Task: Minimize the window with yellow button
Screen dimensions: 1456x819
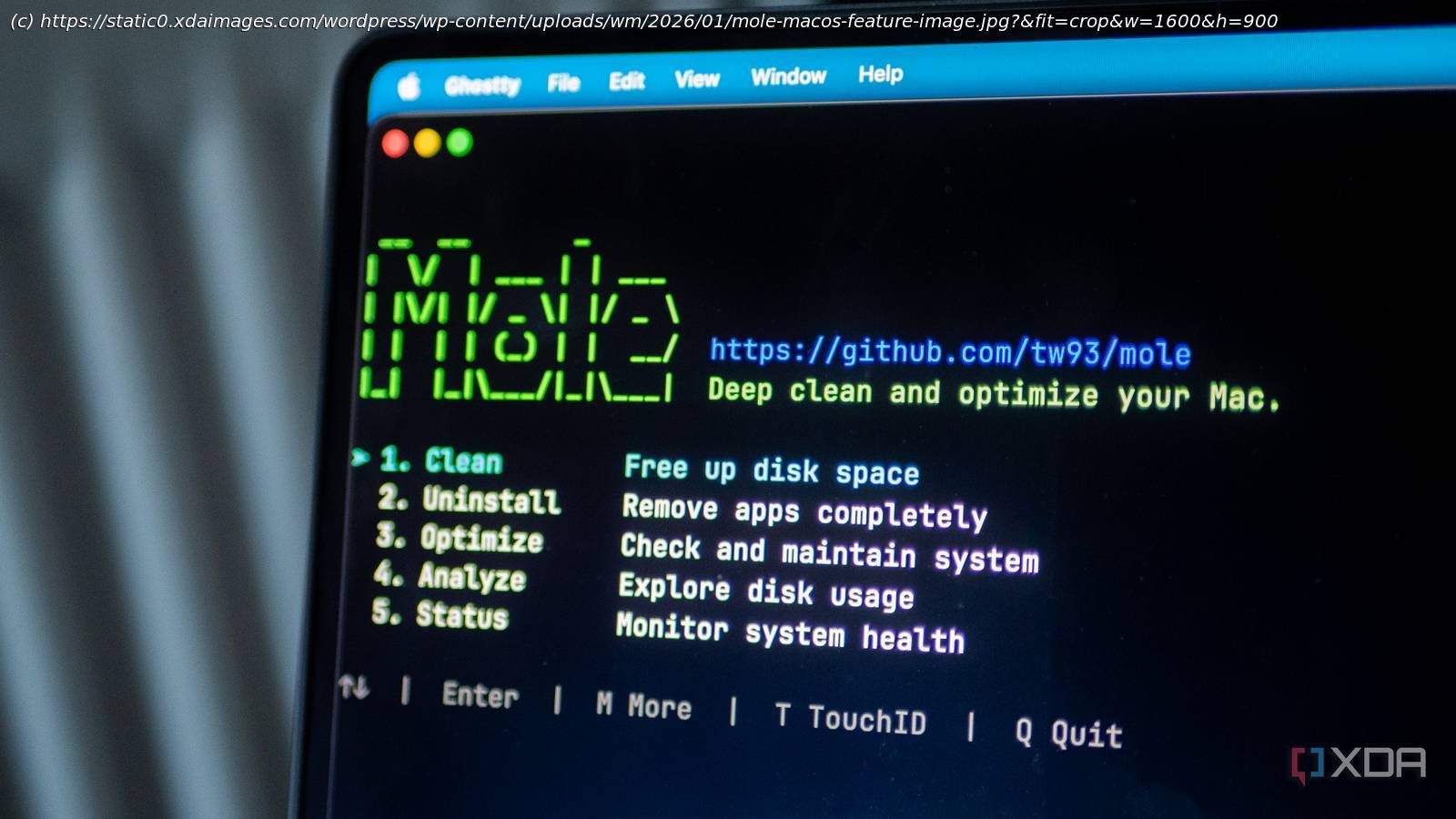Action: pyautogui.click(x=427, y=143)
